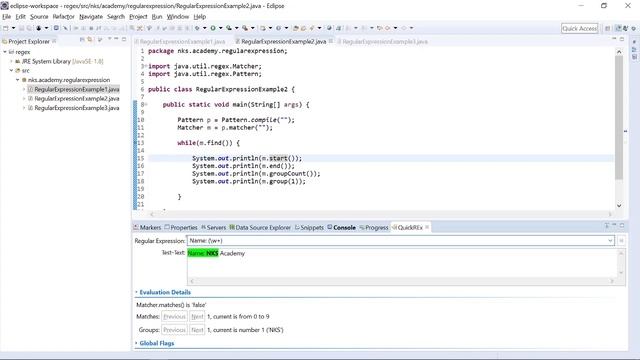This screenshot has height=360, width=640.
Task: Open the New file dropdown arrow
Action: [x=13, y=28]
